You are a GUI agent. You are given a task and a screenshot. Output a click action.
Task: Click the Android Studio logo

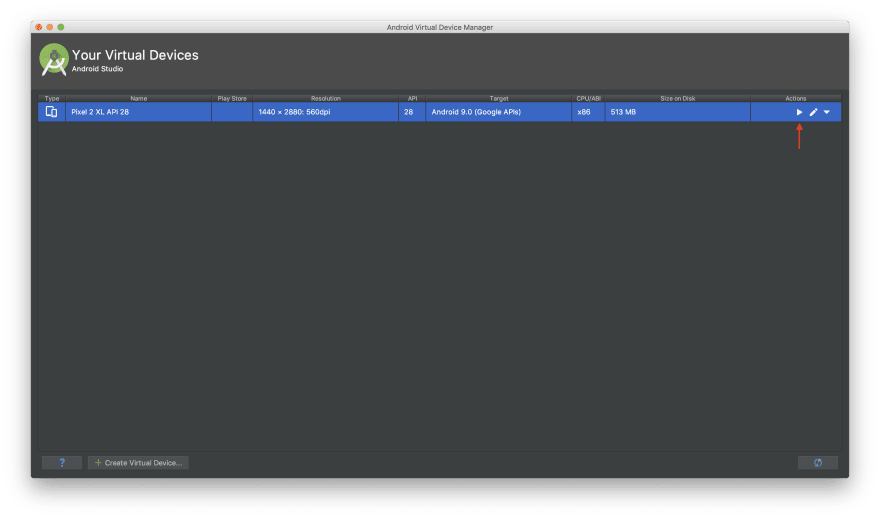54,59
